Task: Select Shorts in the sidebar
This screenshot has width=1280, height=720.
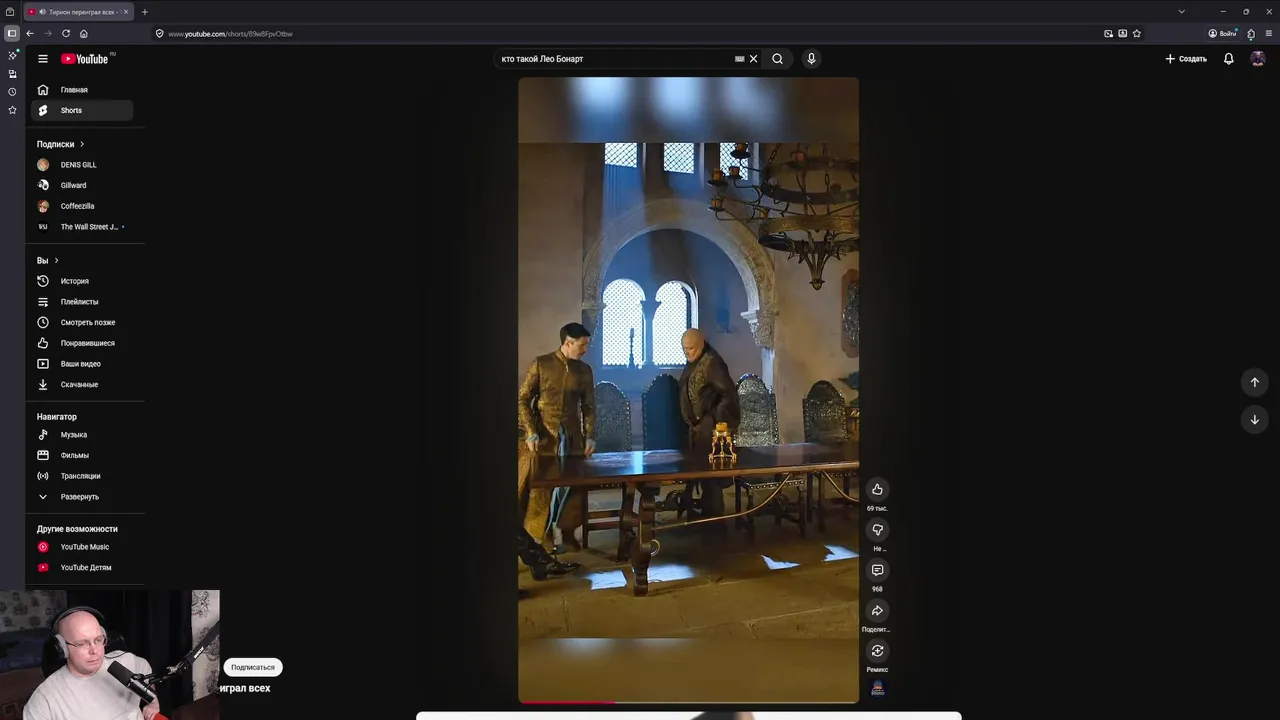Action: [x=80, y=110]
